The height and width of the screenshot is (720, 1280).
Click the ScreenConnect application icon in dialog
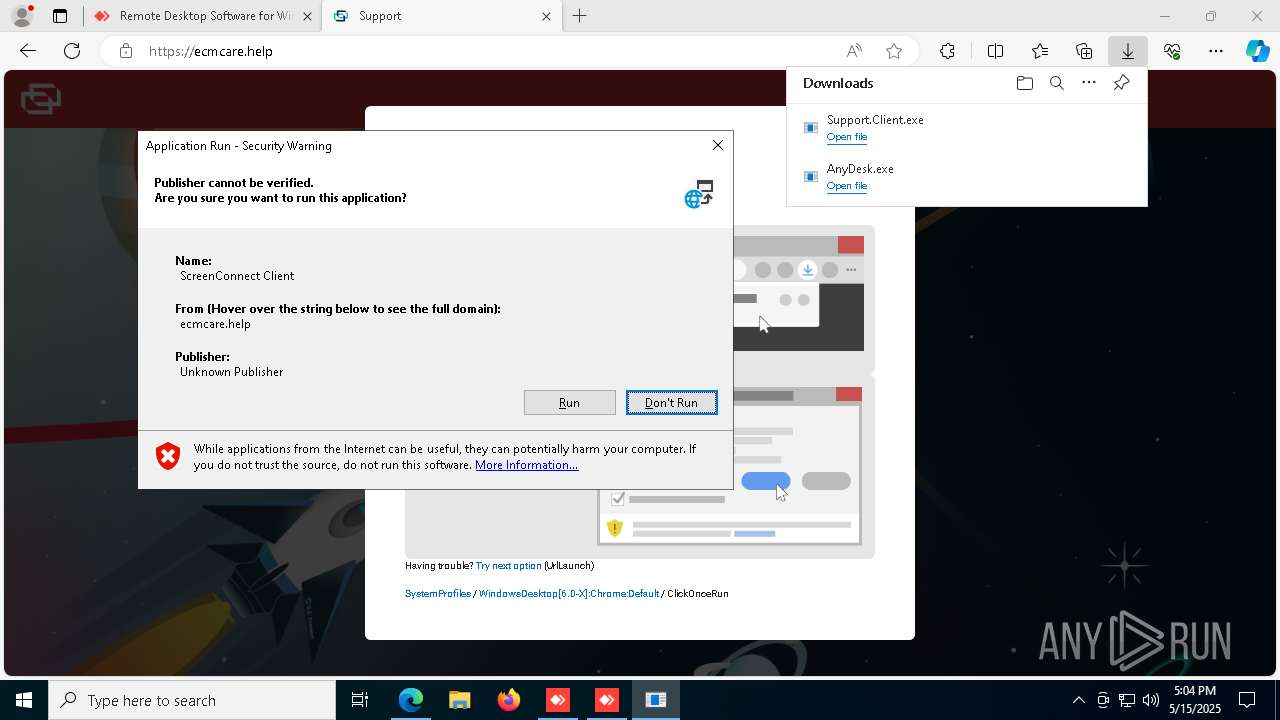(699, 193)
